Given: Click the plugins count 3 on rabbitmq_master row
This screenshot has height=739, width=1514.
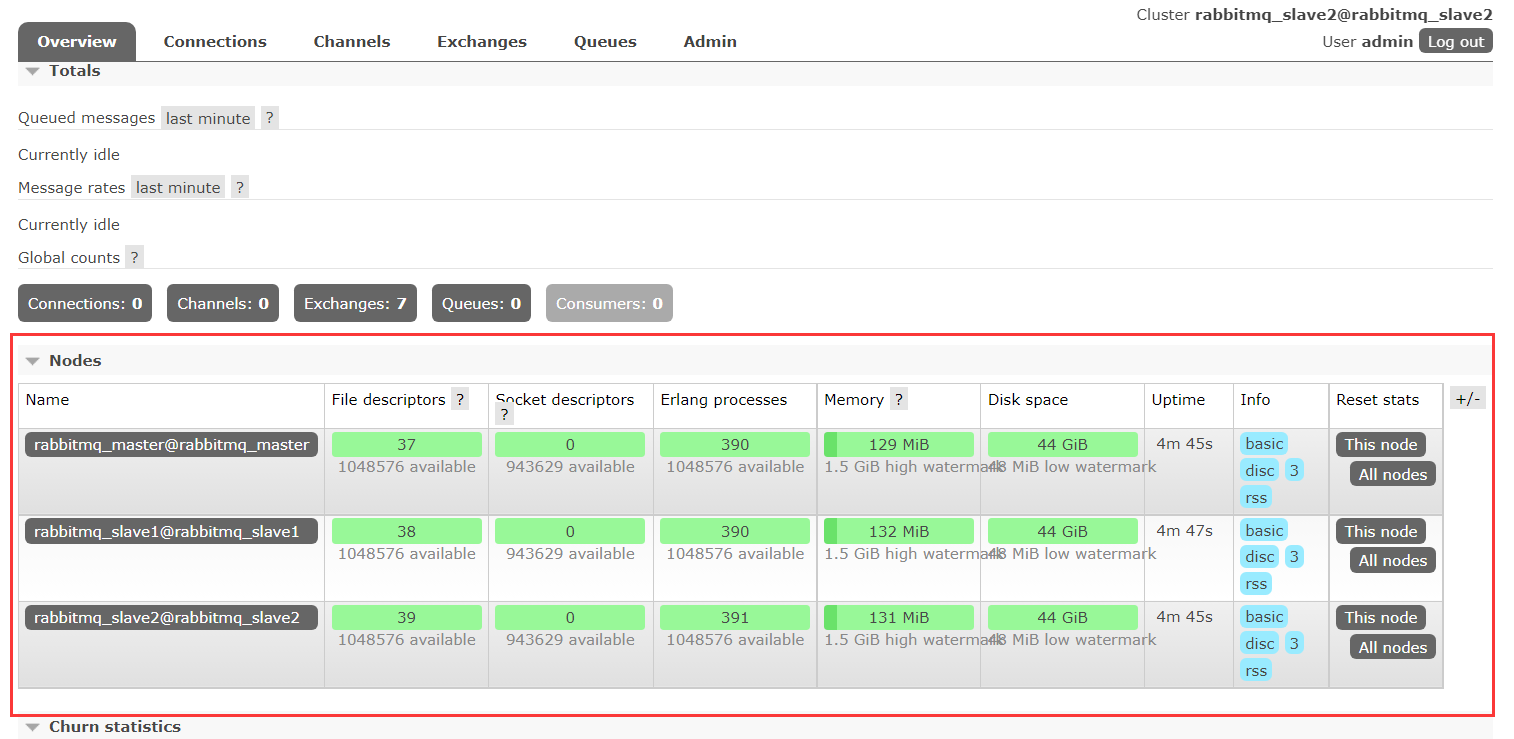Looking at the screenshot, I should tap(1294, 470).
